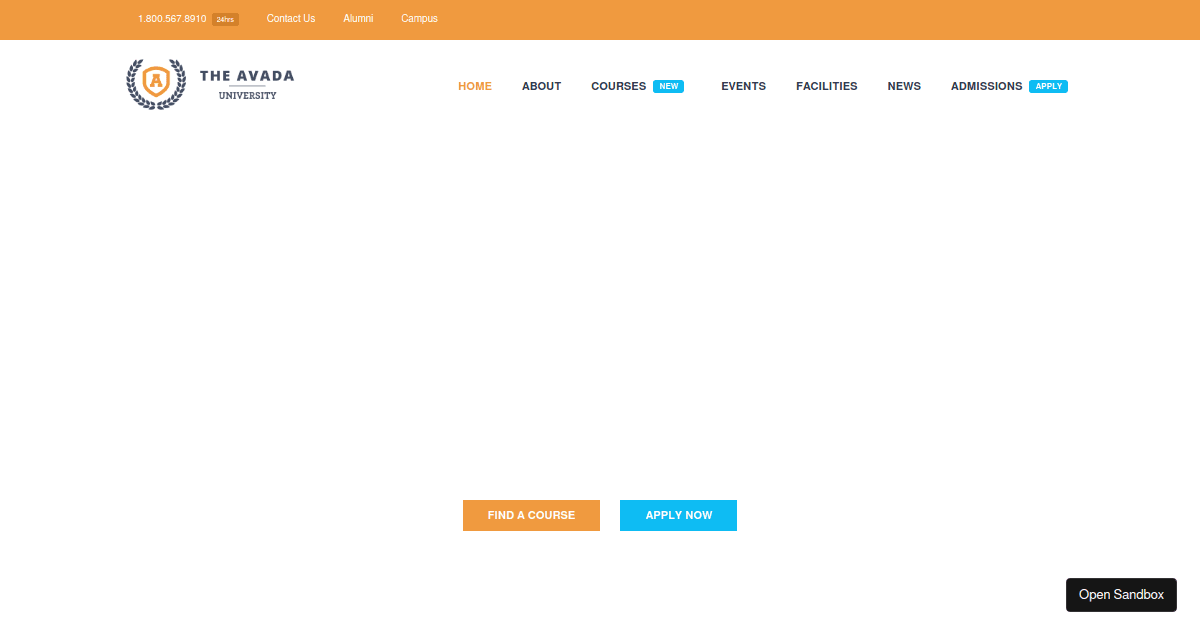Viewport: 1200px width, 630px height.
Task: Click the FIND A COURSE button
Action: coord(531,515)
